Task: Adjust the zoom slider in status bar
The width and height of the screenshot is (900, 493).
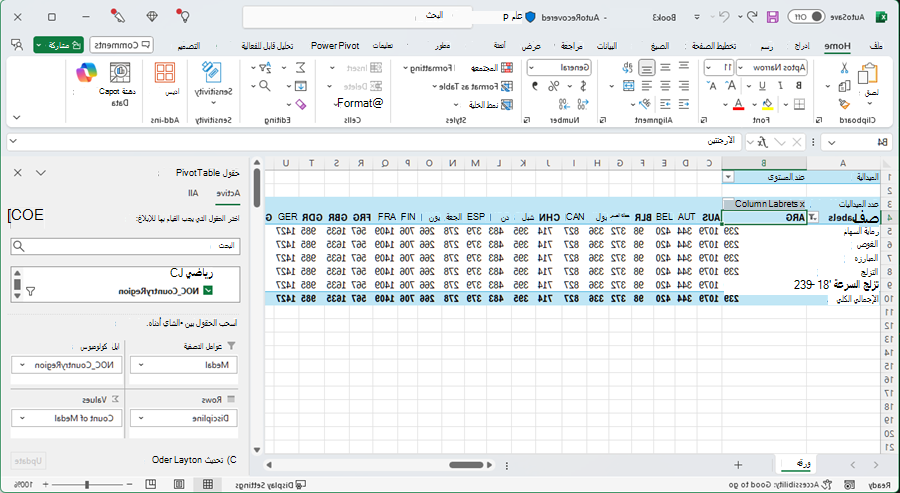Action: [x=87, y=485]
